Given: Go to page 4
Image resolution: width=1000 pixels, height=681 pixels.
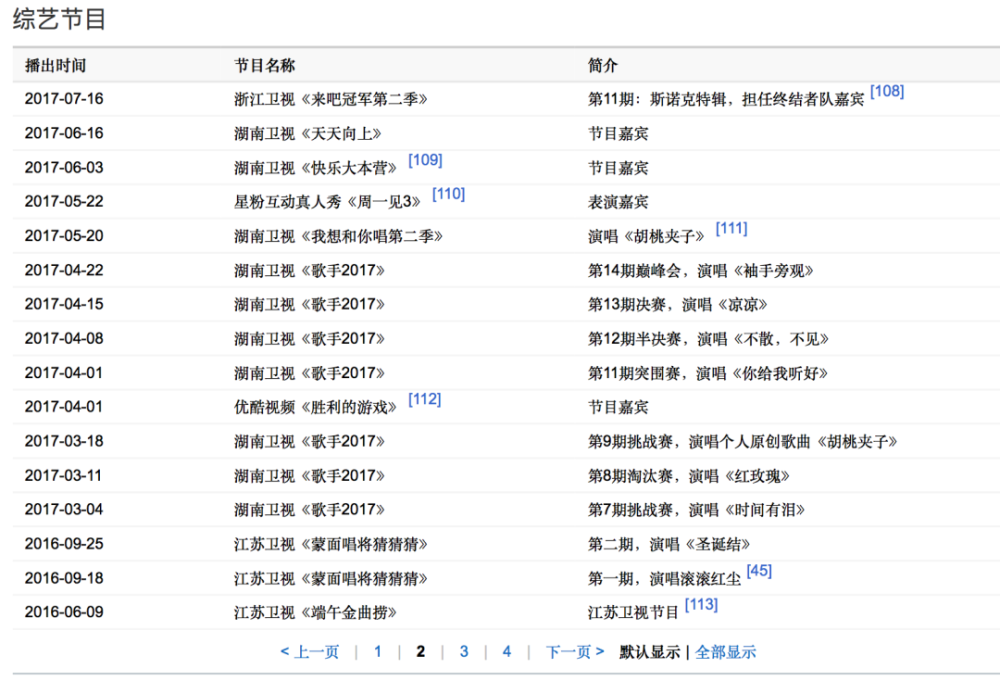Looking at the screenshot, I should pos(506,652).
